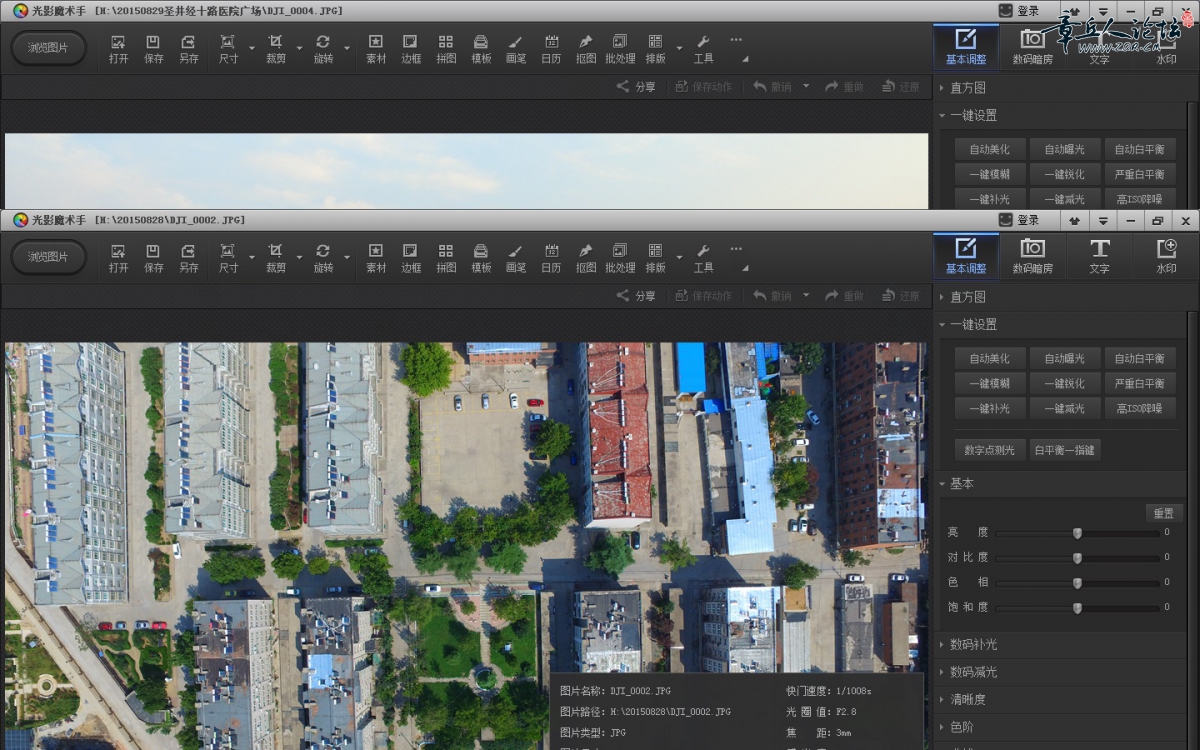1200x750 pixels.
Task: Select 抠图 cutout tool in DJI_0002 window
Action: click(586, 257)
